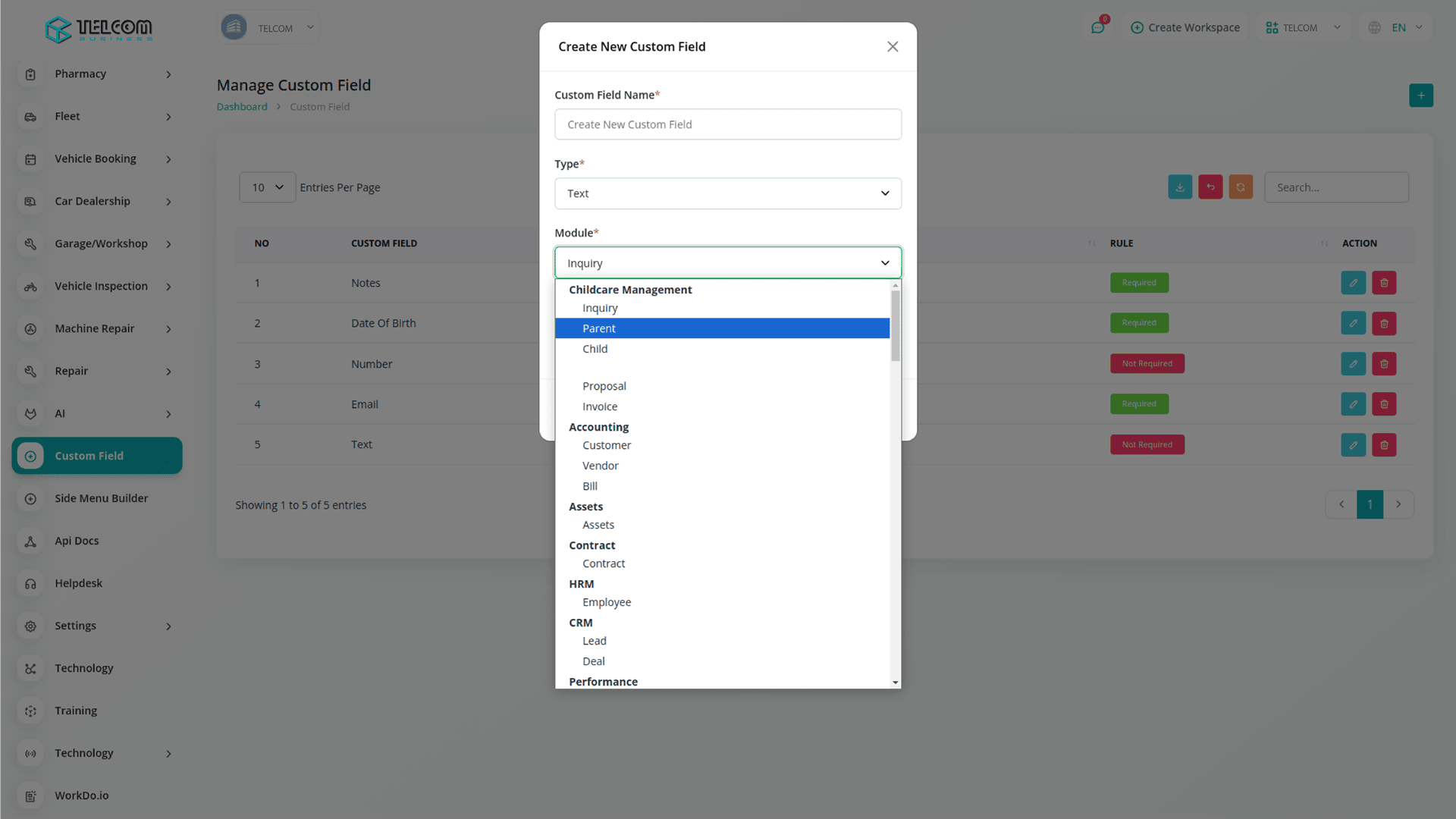Go to Dashboard breadcrumb link

(242, 107)
